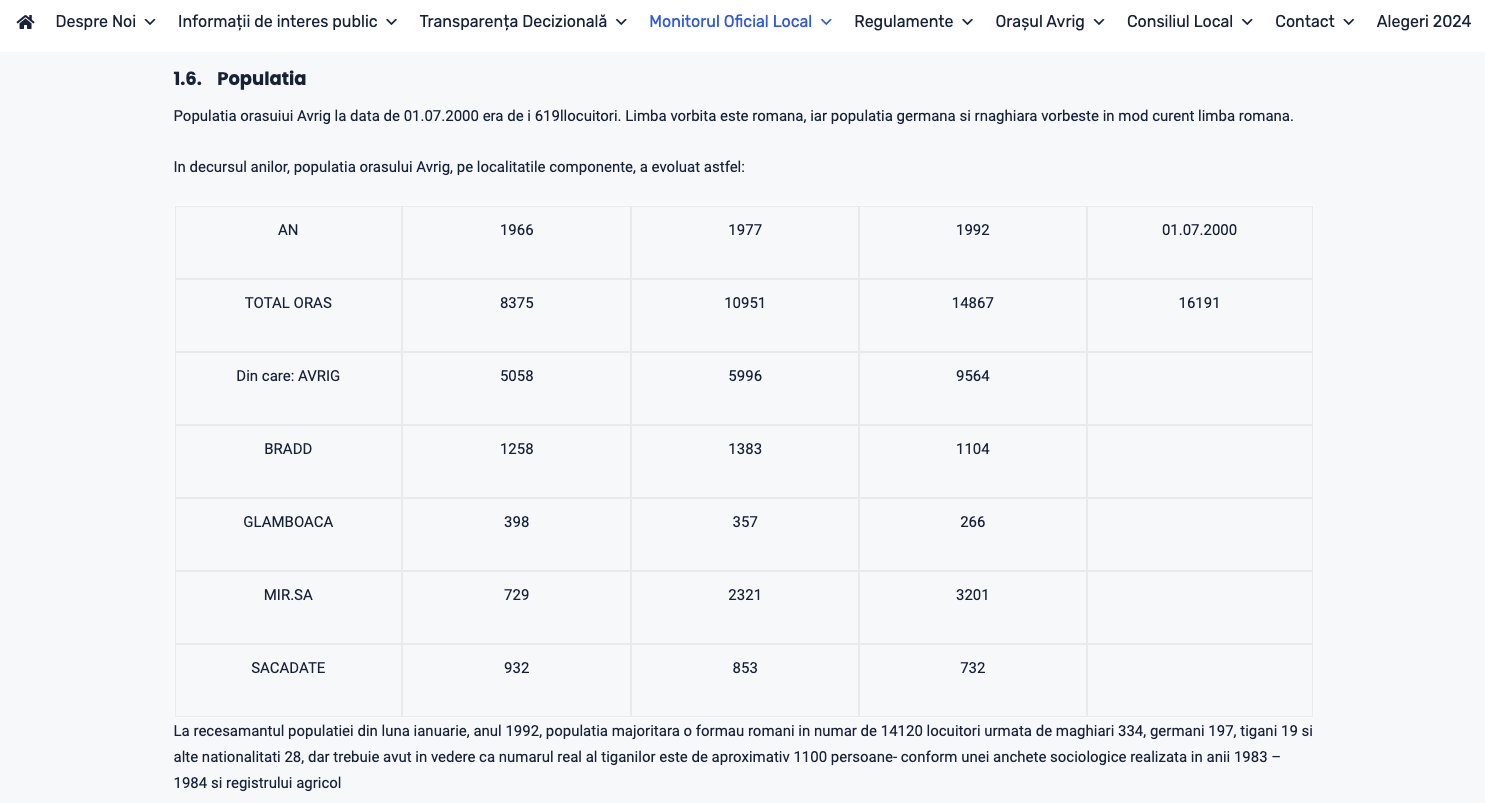Expand the Despre Noi chevron
1485x803 pixels.
(150, 22)
